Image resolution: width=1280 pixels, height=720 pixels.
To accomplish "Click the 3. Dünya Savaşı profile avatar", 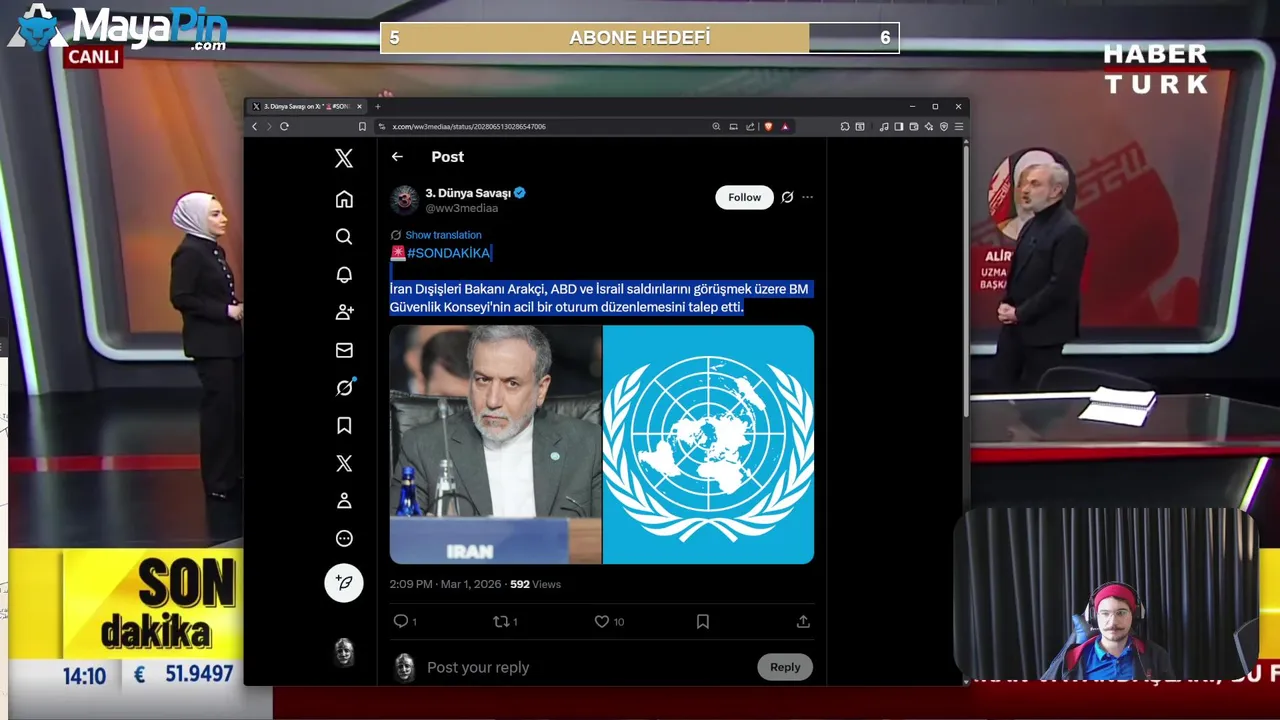I will coord(404,199).
